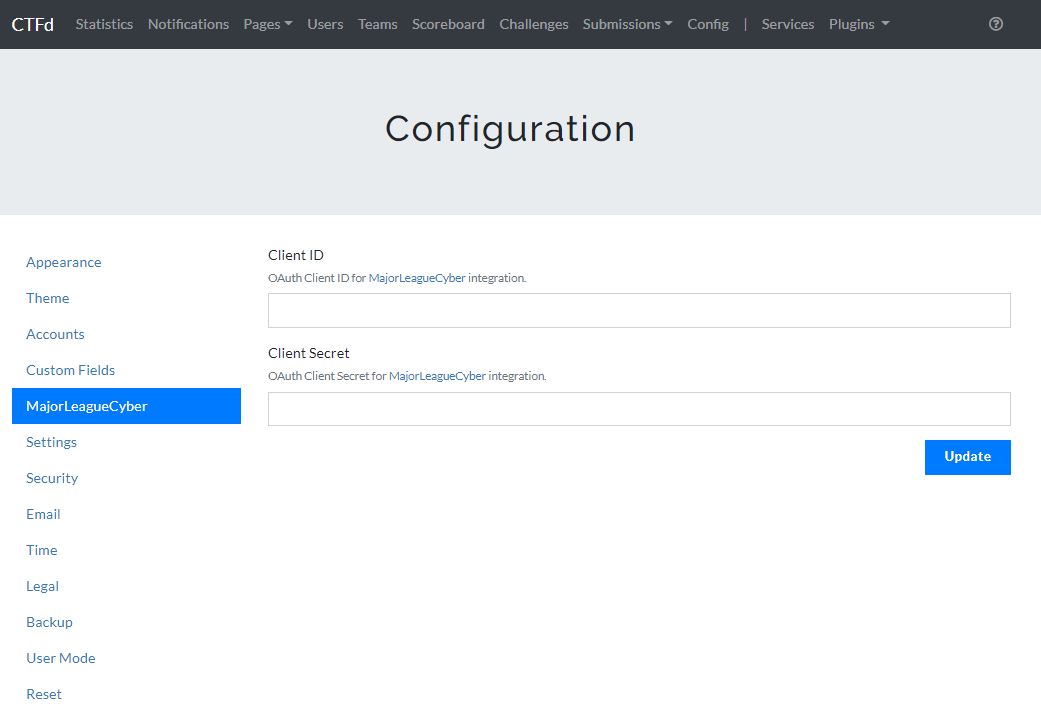Screen dimensions: 1041x724
Task: Open the Submissions dropdown
Action: (627, 24)
